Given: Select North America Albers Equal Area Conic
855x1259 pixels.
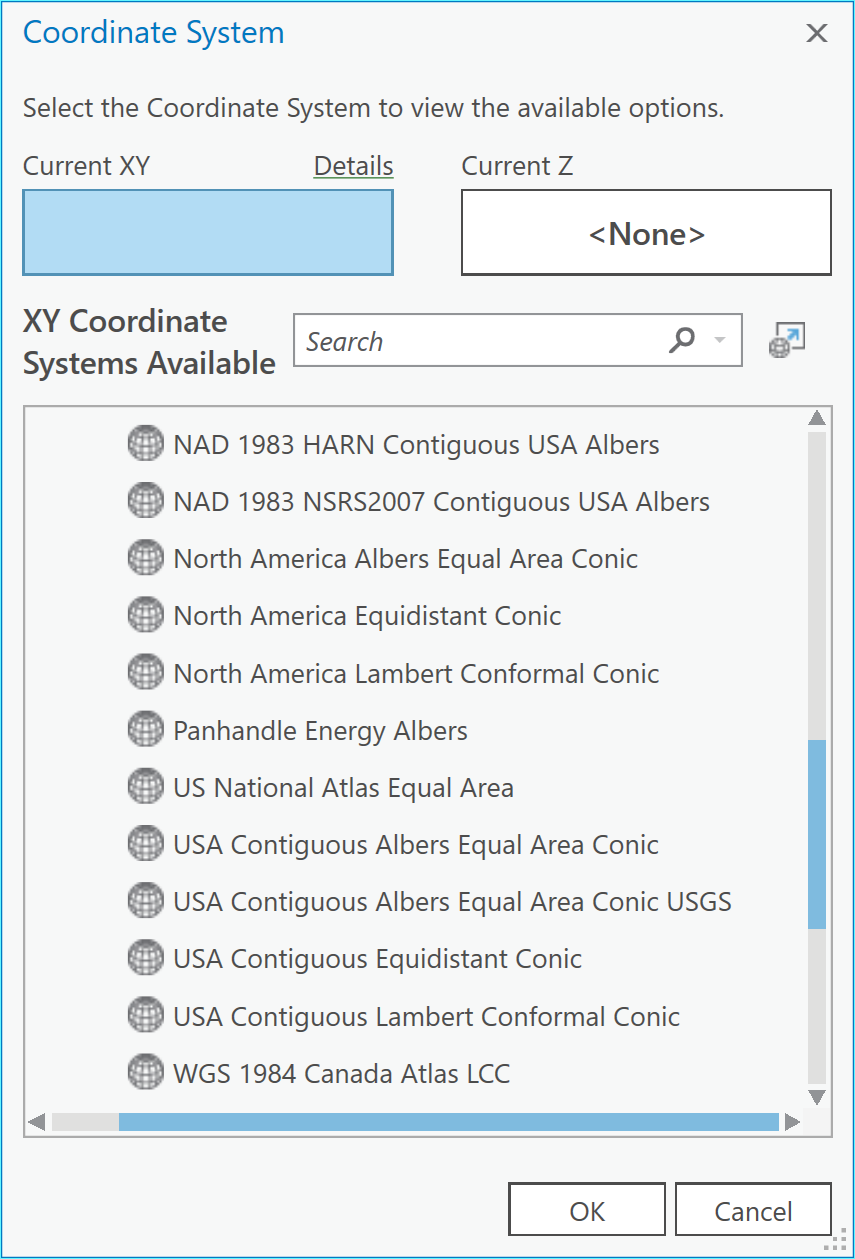Looking at the screenshot, I should click(405, 558).
